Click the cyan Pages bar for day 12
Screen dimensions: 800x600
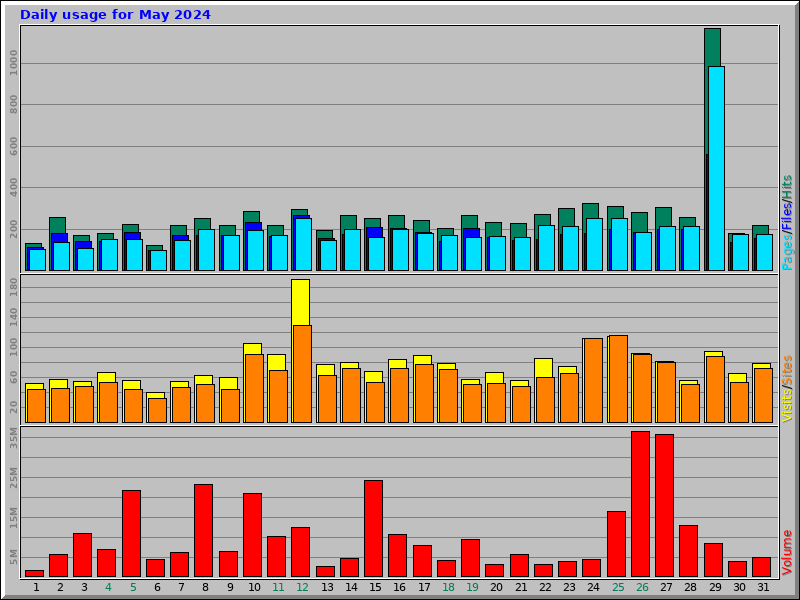click(303, 244)
